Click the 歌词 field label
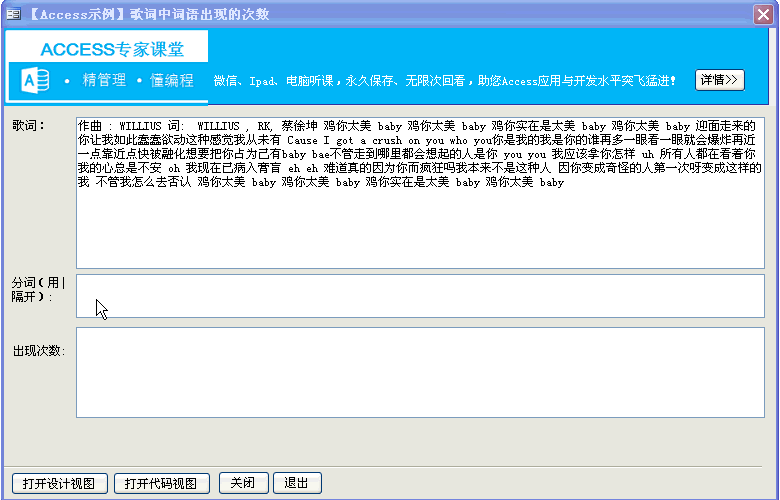 pyautogui.click(x=28, y=125)
